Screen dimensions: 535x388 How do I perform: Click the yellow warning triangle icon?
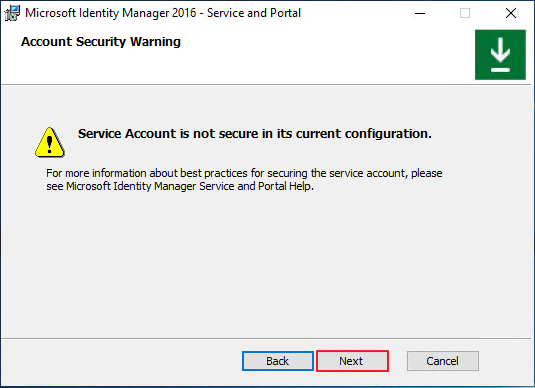[x=50, y=142]
